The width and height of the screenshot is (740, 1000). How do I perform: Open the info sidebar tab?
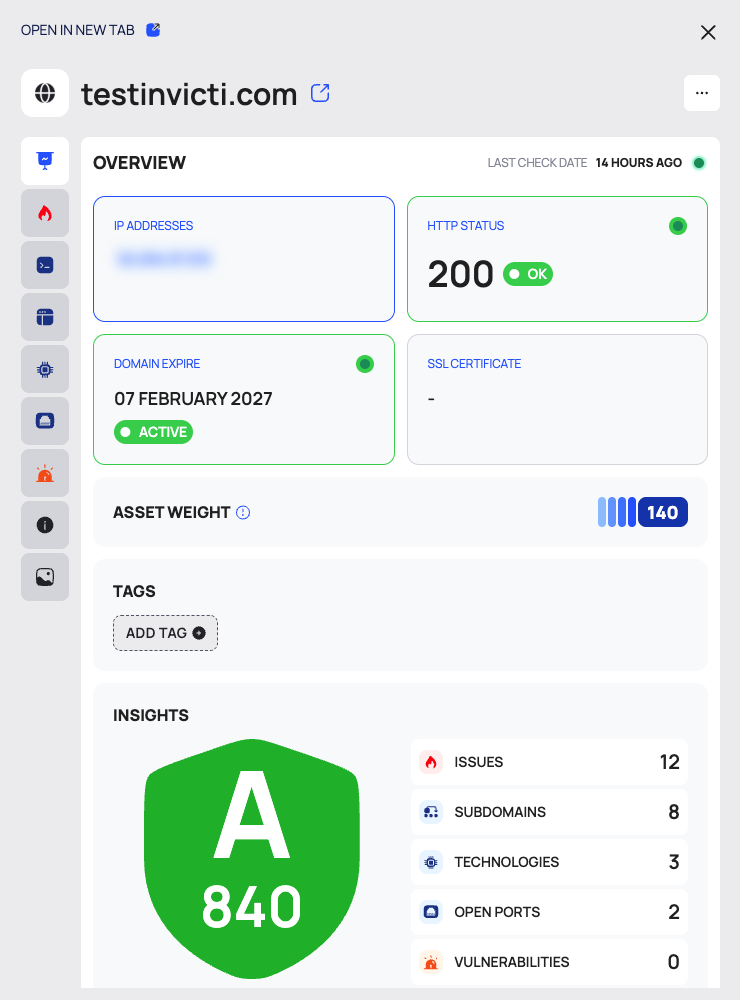coord(45,525)
